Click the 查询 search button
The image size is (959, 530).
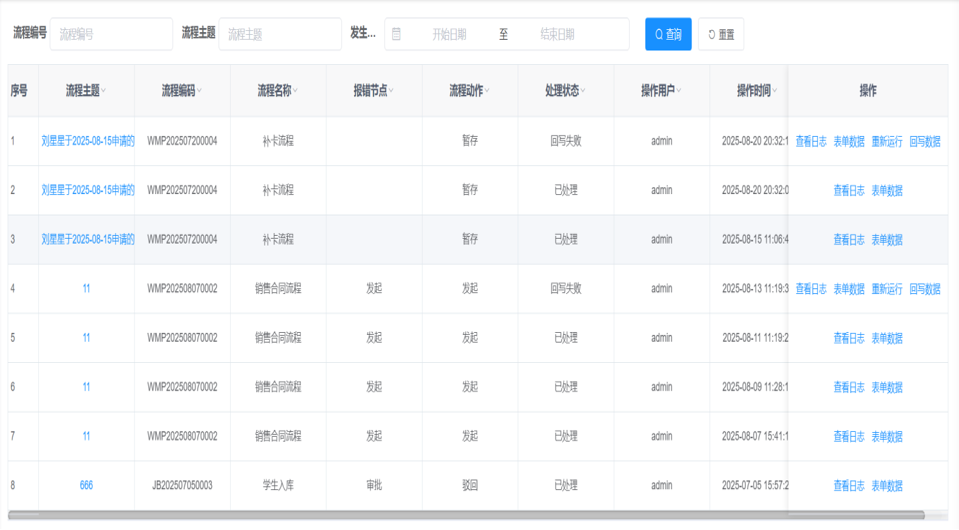tap(667, 34)
